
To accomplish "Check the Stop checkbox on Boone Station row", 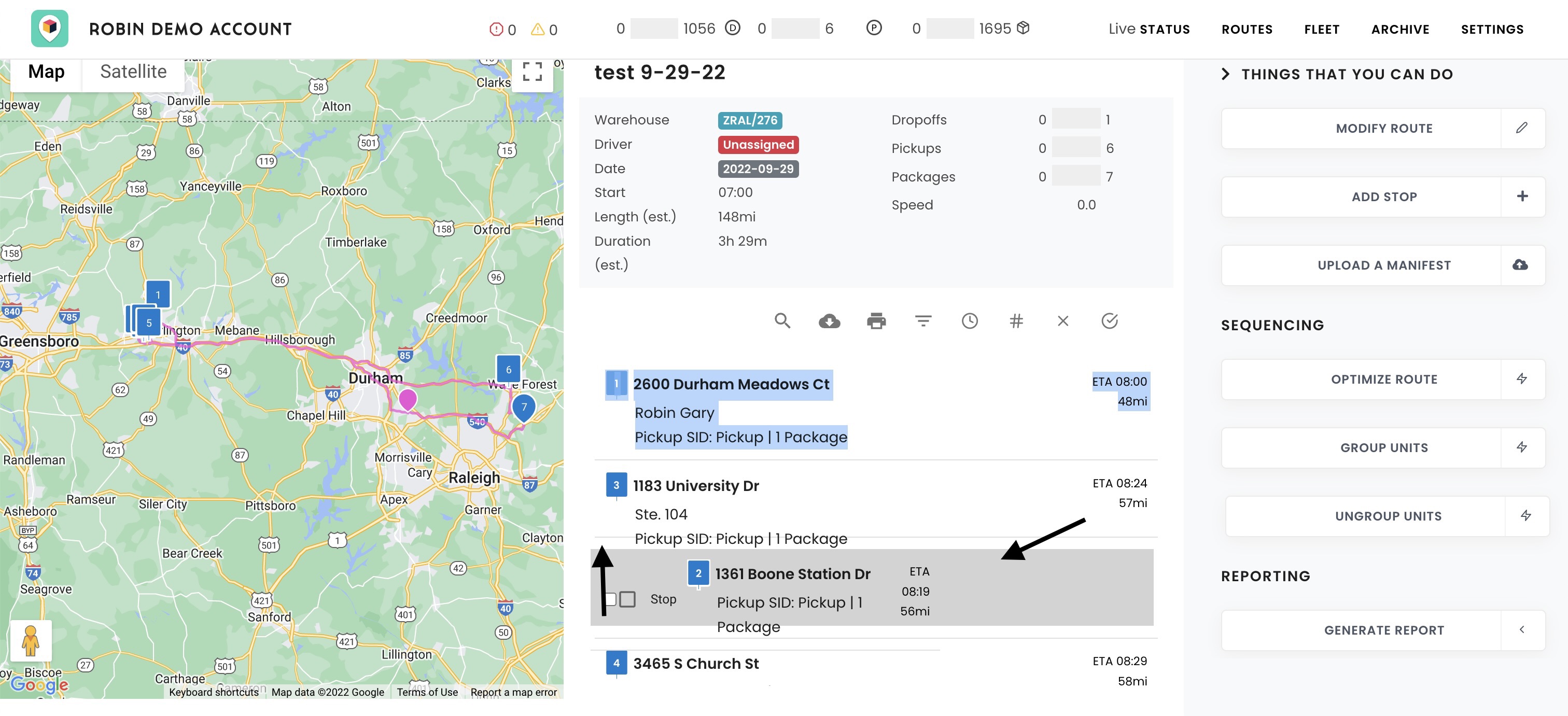I will pos(627,599).
